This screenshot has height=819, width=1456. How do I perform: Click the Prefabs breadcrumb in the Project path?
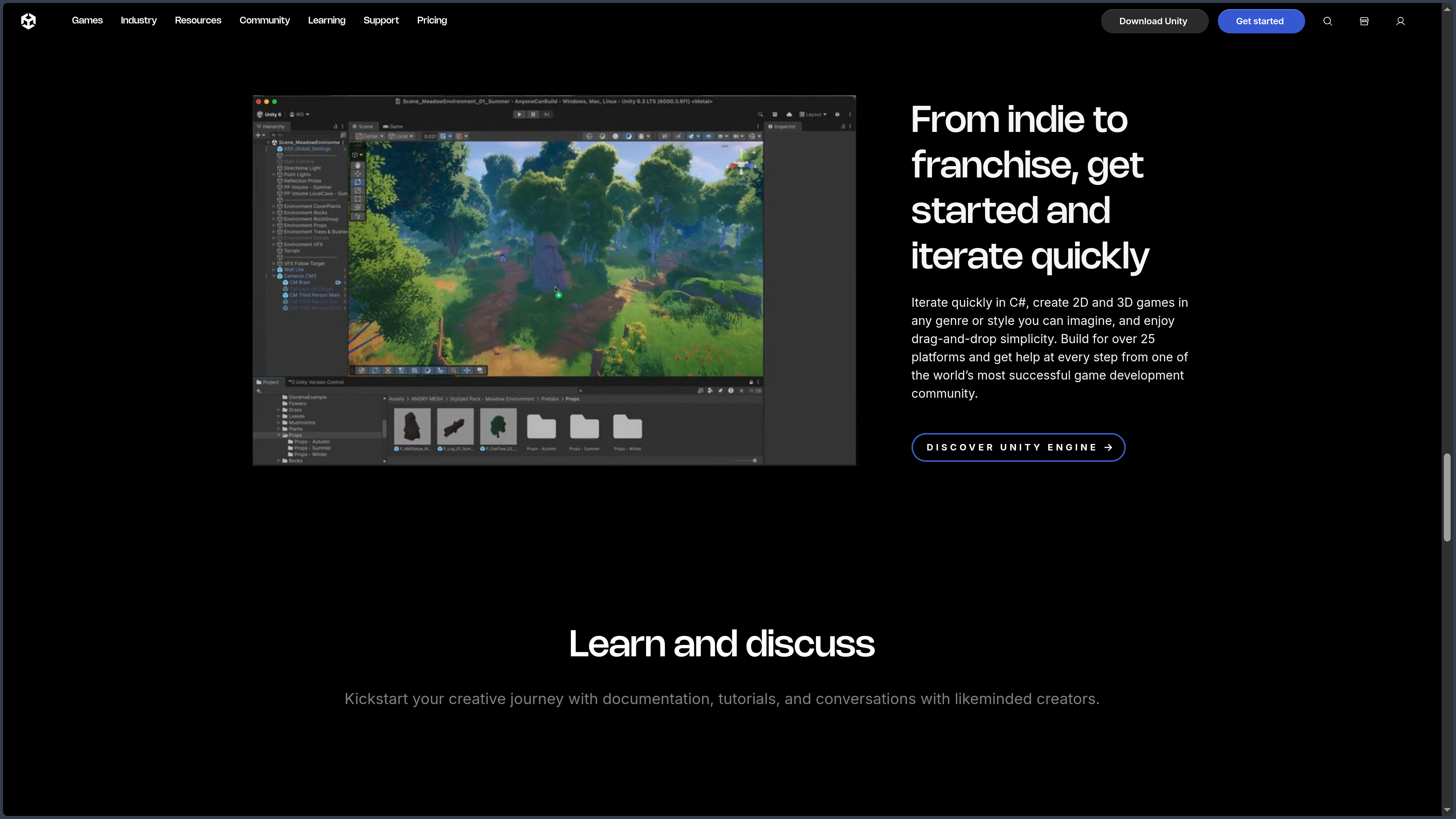(x=549, y=399)
